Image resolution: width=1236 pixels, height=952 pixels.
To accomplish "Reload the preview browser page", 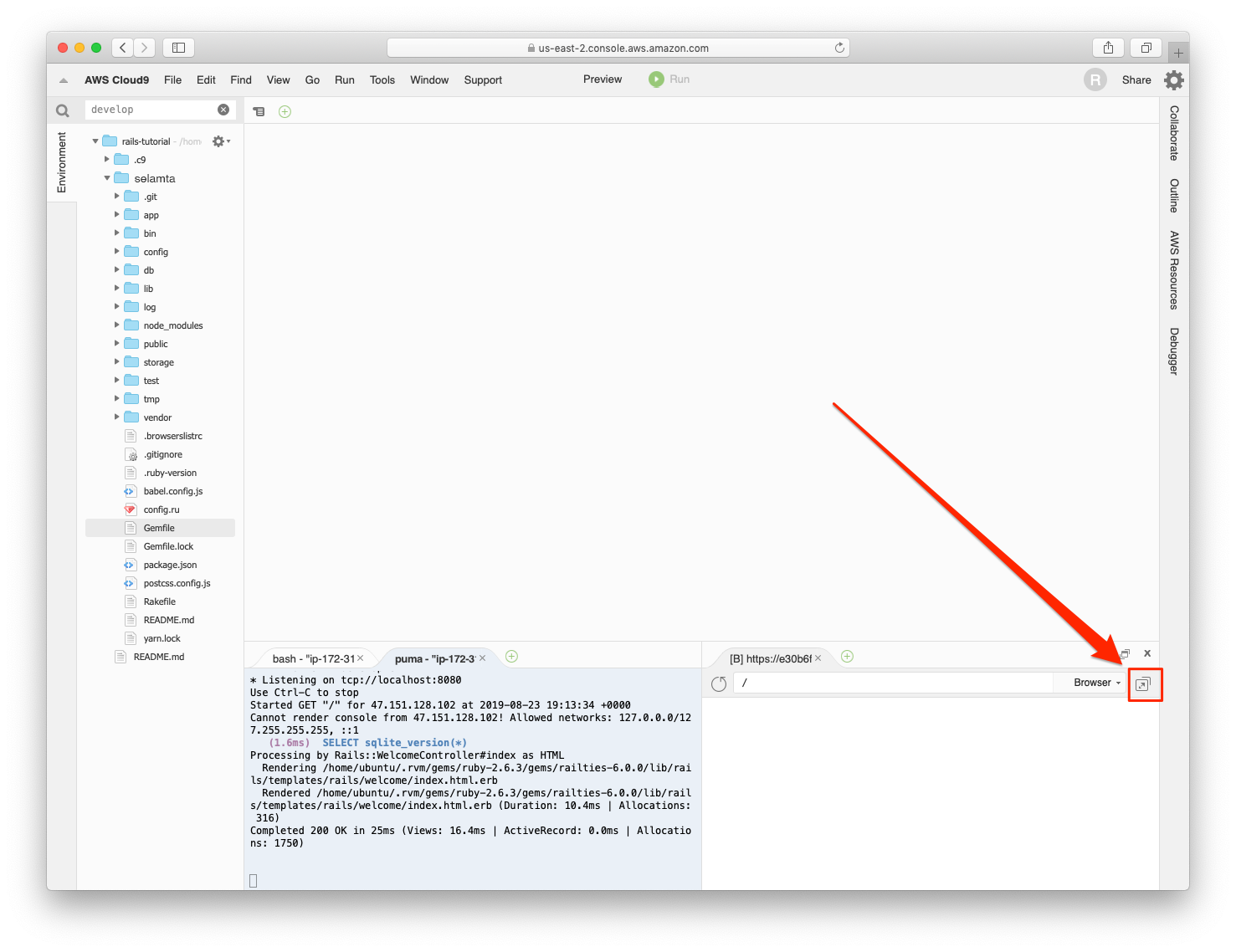I will point(718,683).
